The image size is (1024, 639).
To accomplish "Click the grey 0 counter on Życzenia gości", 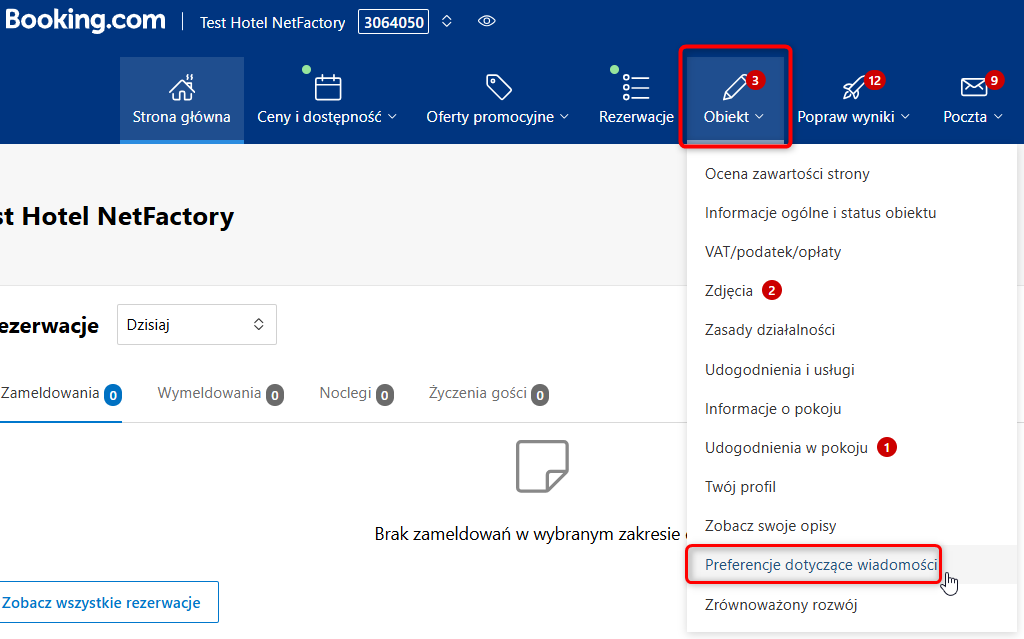I will [x=539, y=395].
